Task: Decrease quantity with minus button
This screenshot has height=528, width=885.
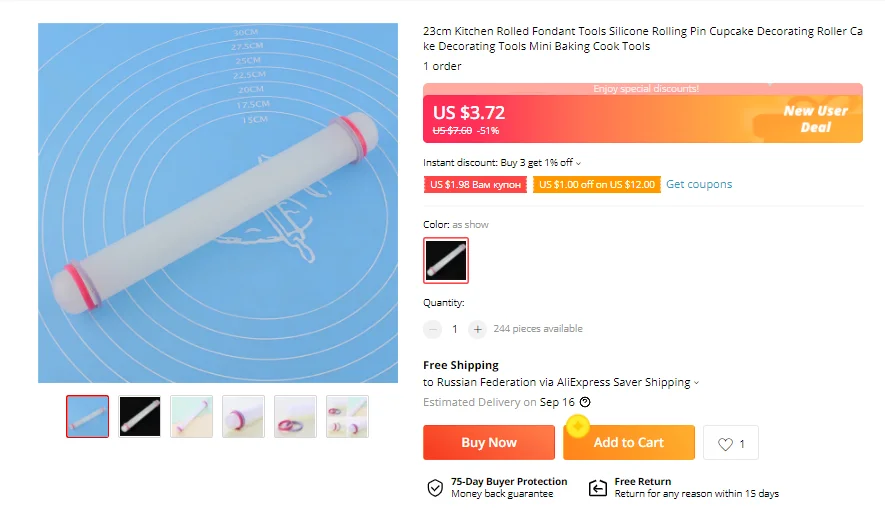Action: (x=433, y=329)
